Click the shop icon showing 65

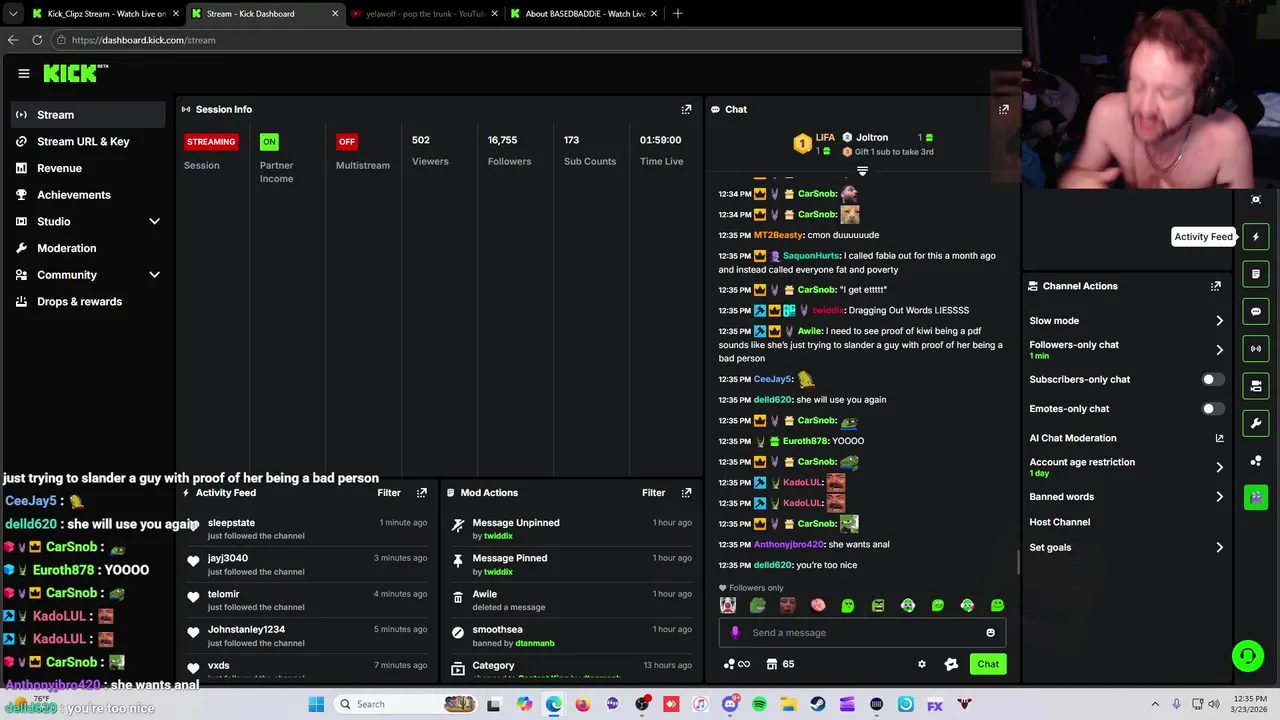click(x=780, y=664)
